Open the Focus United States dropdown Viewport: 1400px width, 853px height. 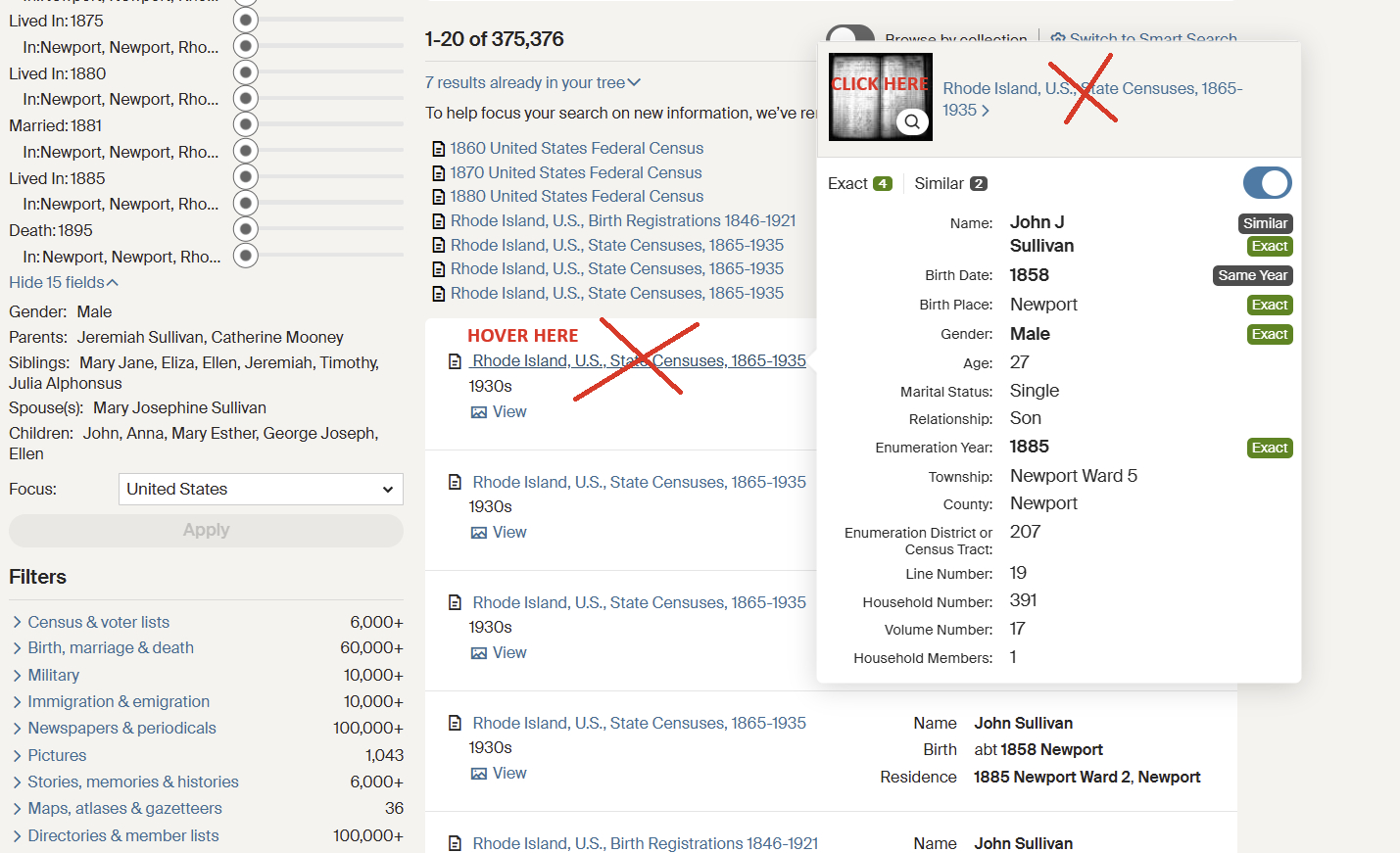(x=261, y=490)
